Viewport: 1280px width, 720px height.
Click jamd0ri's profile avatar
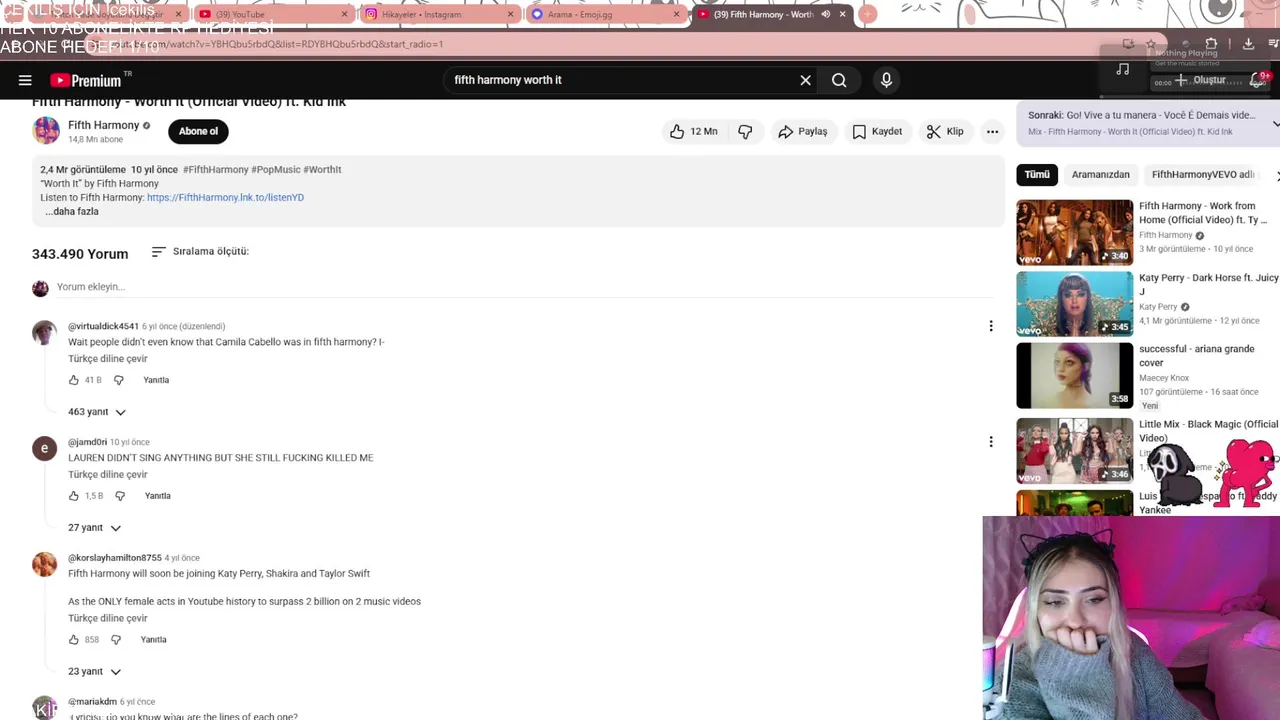click(44, 449)
